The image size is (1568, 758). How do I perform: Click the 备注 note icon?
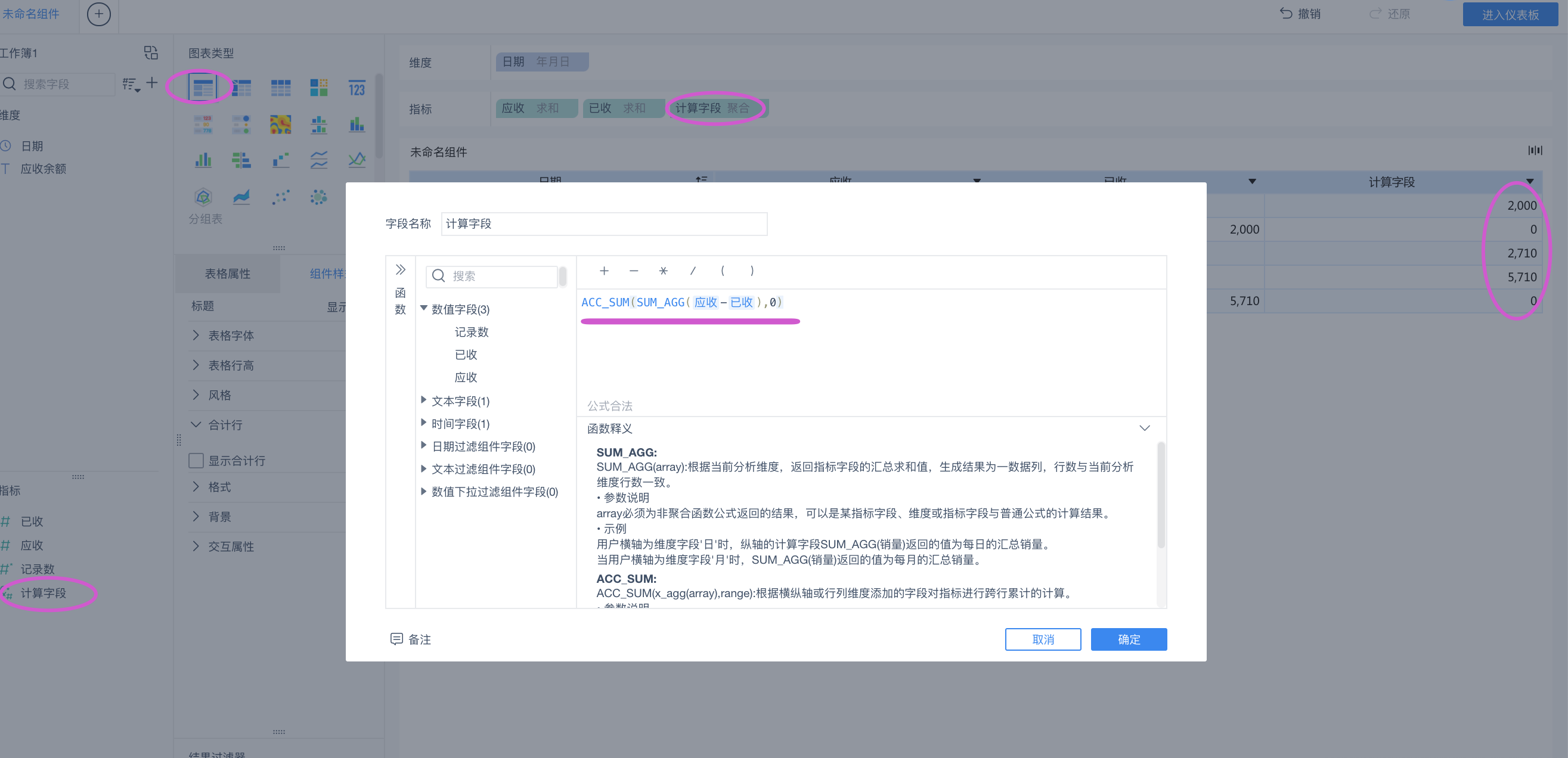coord(396,639)
